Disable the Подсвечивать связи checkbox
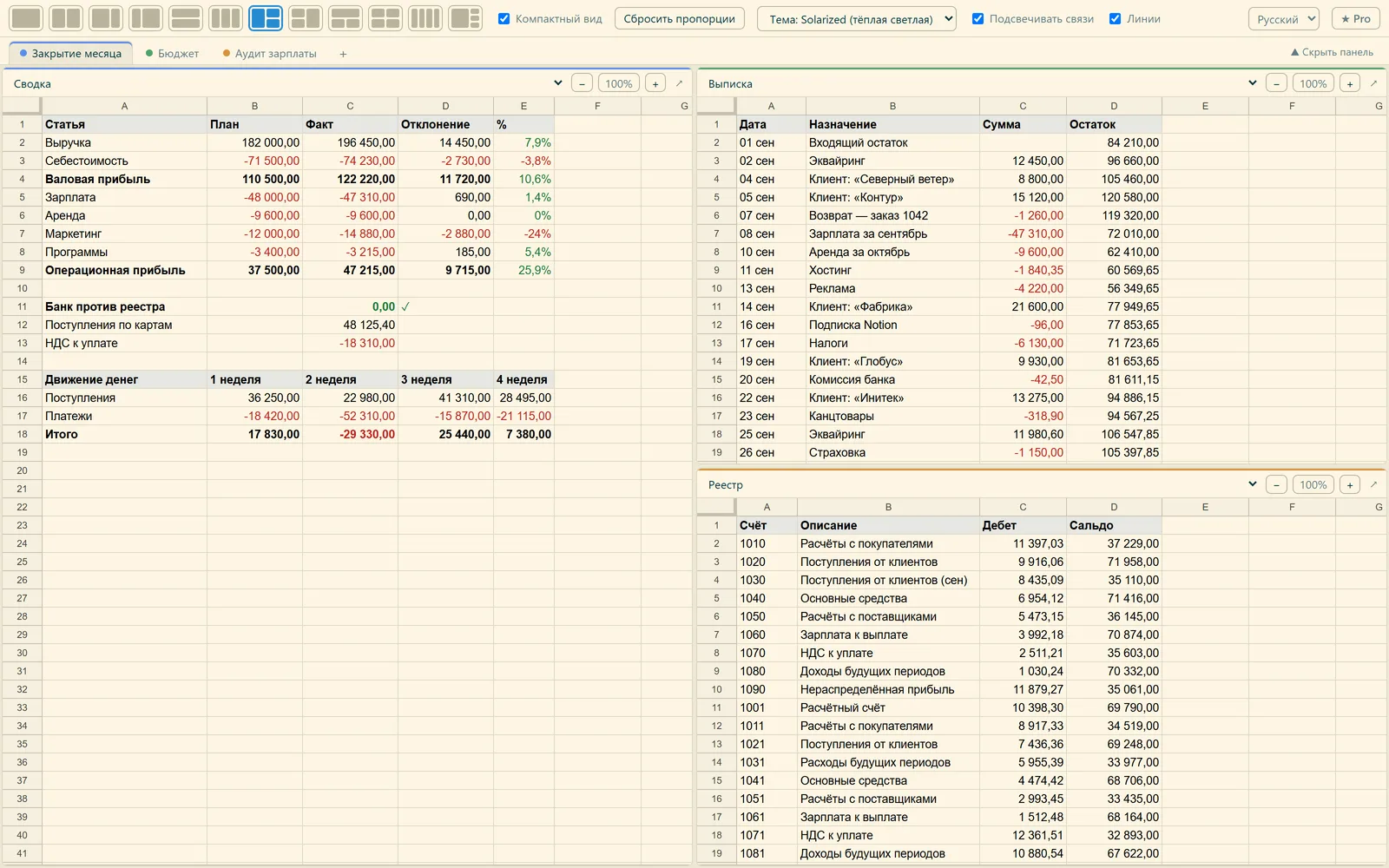Viewport: 1389px width, 868px height. (x=978, y=18)
